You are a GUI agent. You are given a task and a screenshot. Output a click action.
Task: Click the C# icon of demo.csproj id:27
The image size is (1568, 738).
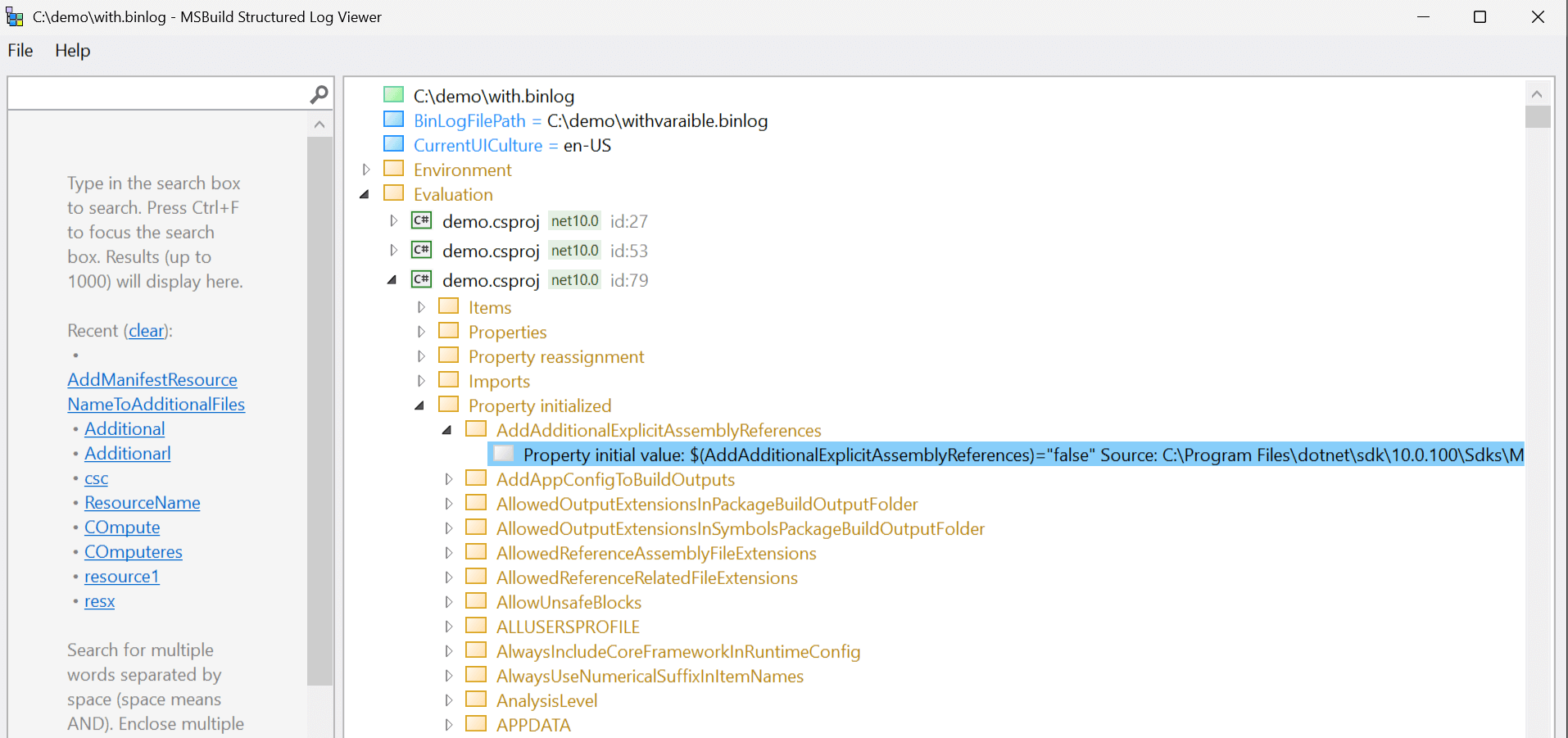421,220
